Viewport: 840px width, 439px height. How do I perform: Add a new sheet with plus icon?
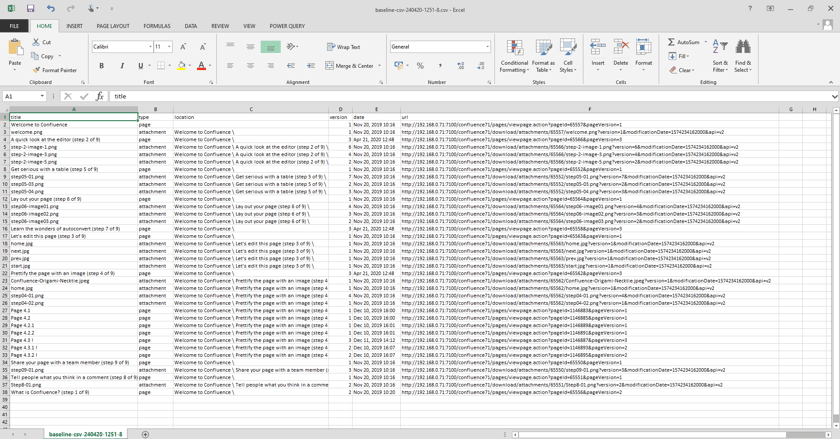tap(145, 434)
